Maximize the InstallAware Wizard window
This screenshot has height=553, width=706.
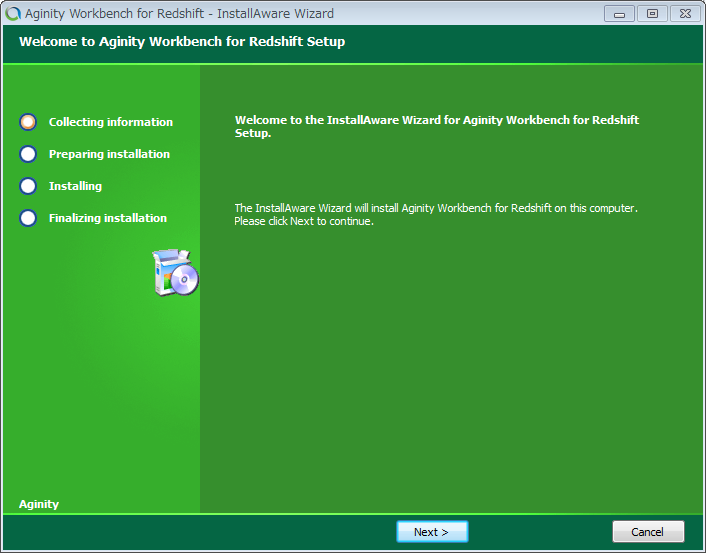click(652, 14)
